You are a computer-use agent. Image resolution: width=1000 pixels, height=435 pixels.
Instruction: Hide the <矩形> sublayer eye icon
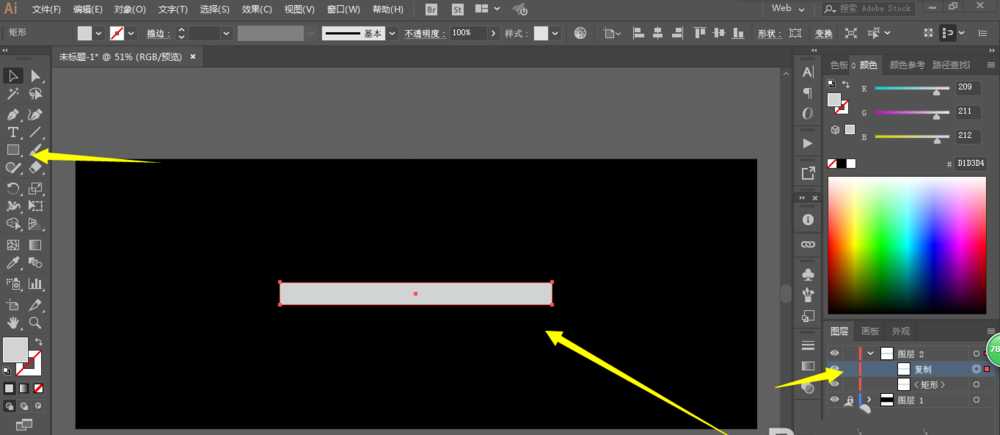pyautogui.click(x=834, y=385)
